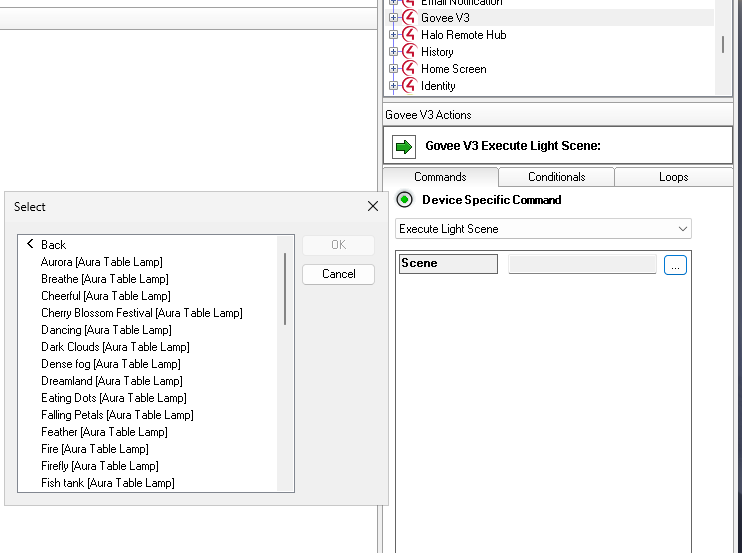Viewport: 742px width, 553px height.
Task: Click the History item icon
Action: (x=408, y=52)
